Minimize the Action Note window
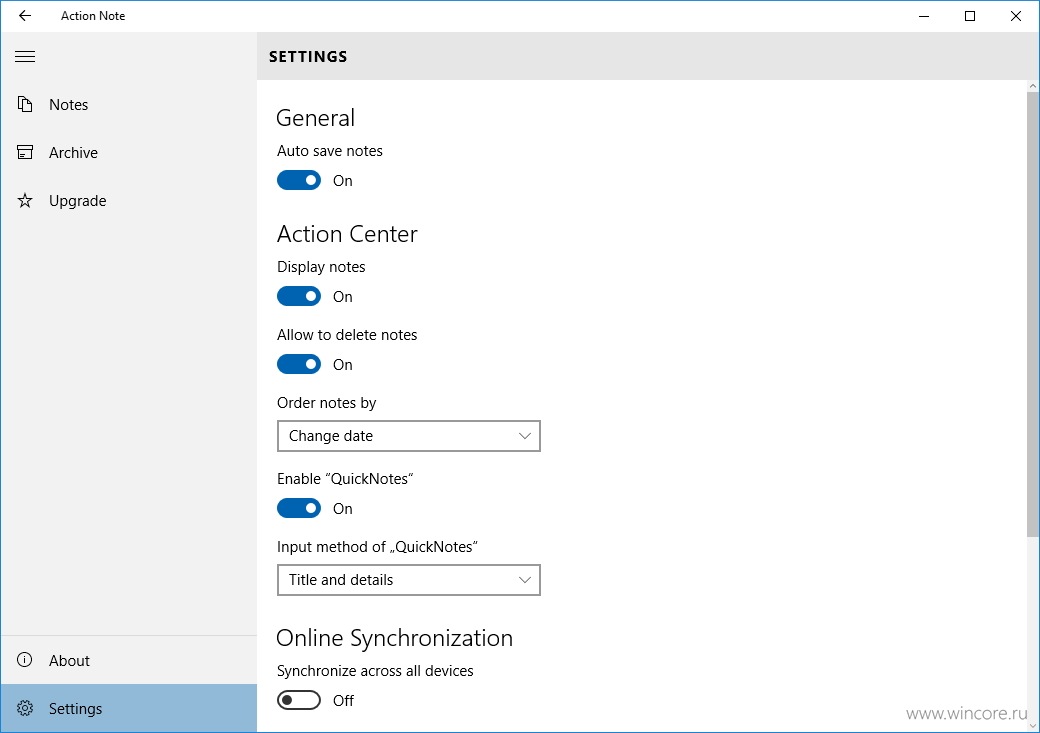Screen dimensions: 1040x733 tap(924, 16)
